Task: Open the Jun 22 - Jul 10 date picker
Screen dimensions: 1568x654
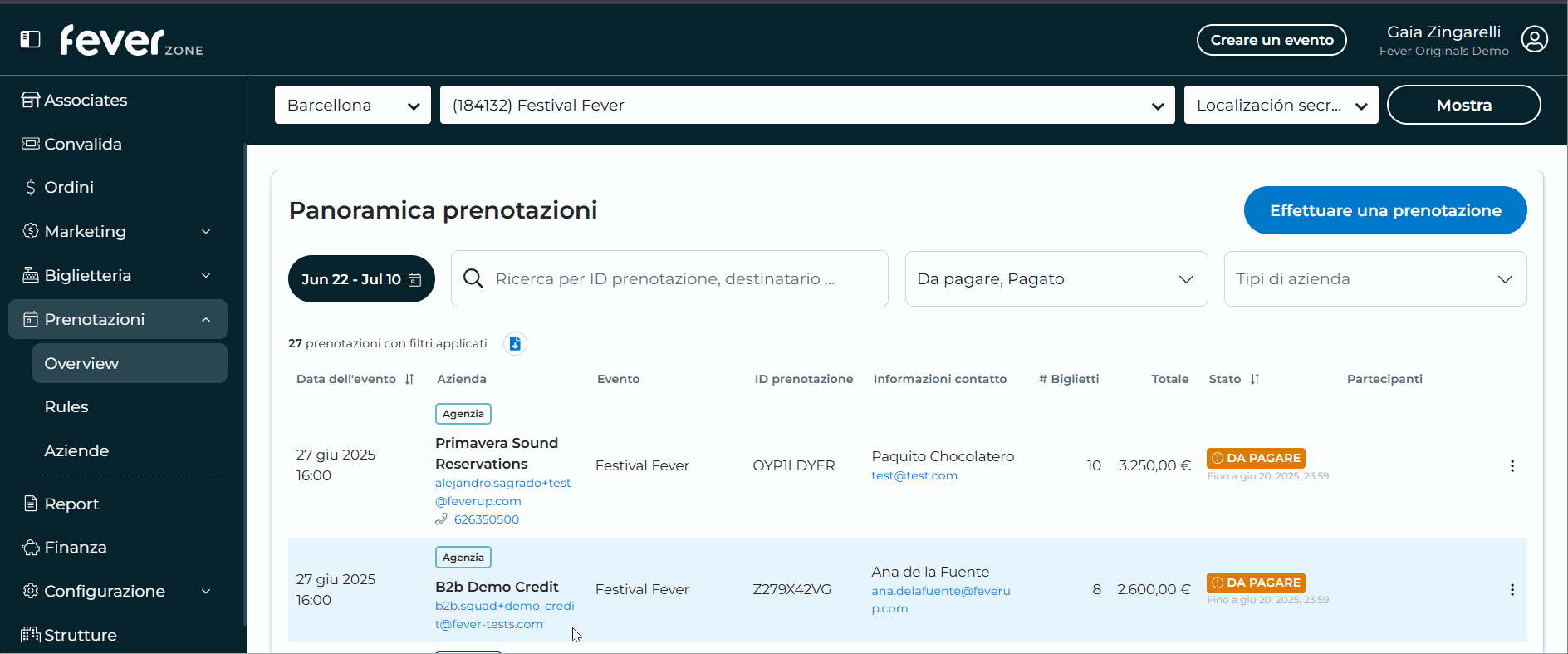Action: tap(361, 279)
